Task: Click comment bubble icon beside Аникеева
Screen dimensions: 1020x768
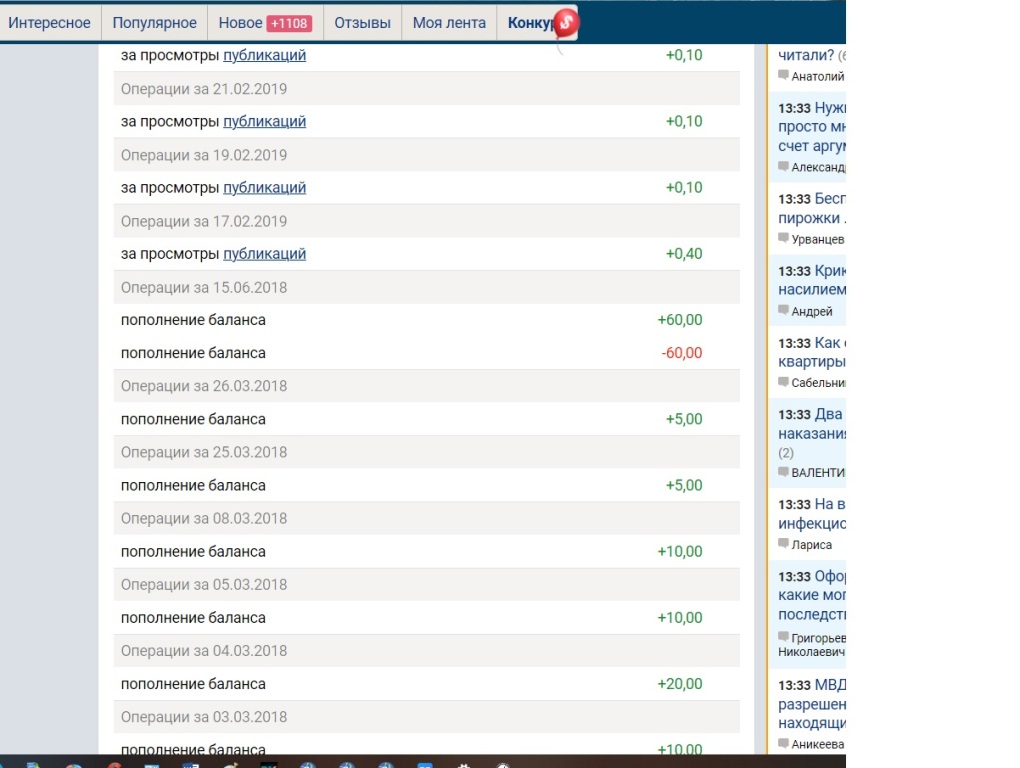Action: pos(784,743)
